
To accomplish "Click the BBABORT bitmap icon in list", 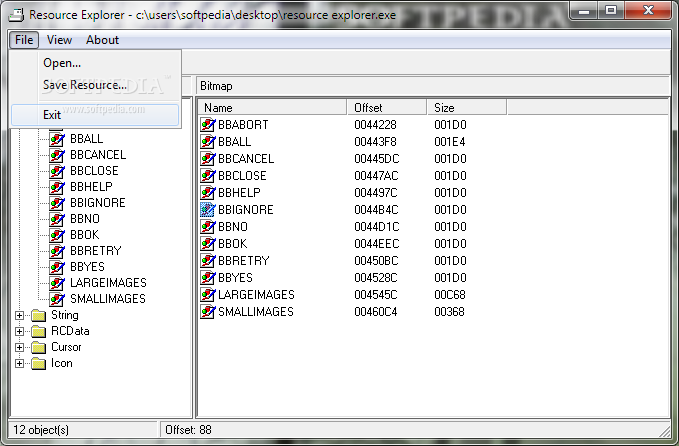I will (x=208, y=125).
